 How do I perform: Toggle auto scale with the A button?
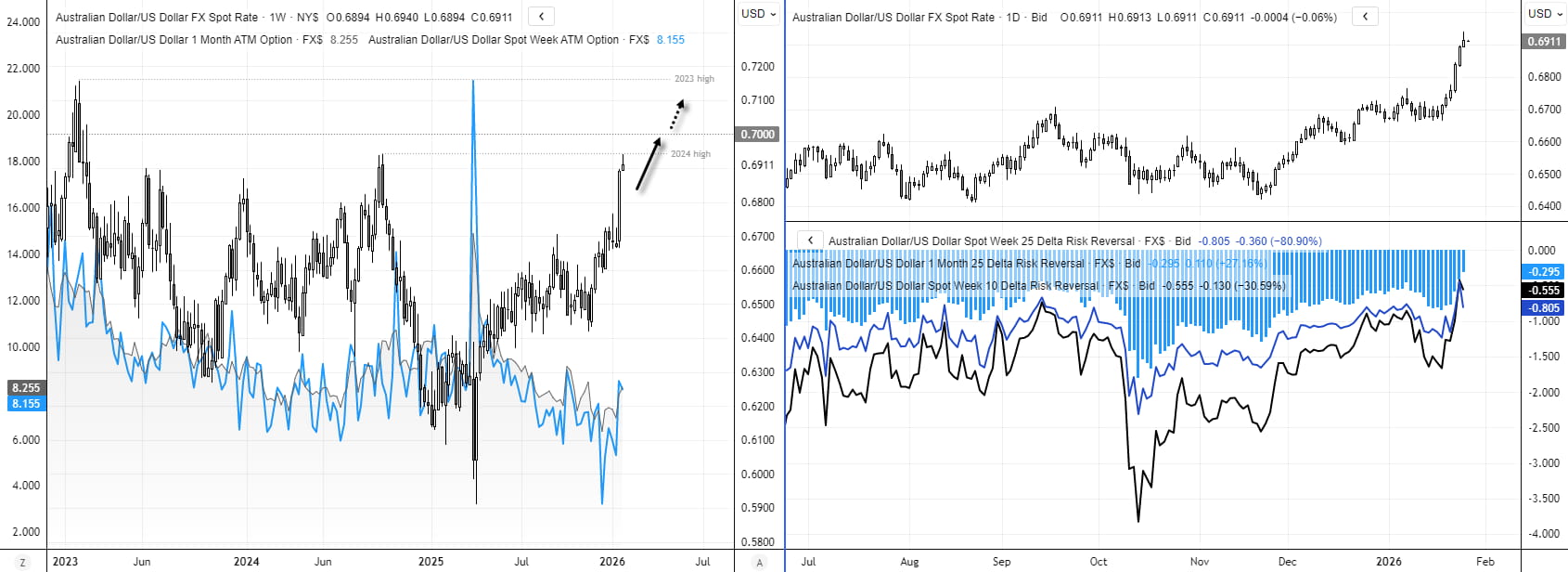click(760, 562)
